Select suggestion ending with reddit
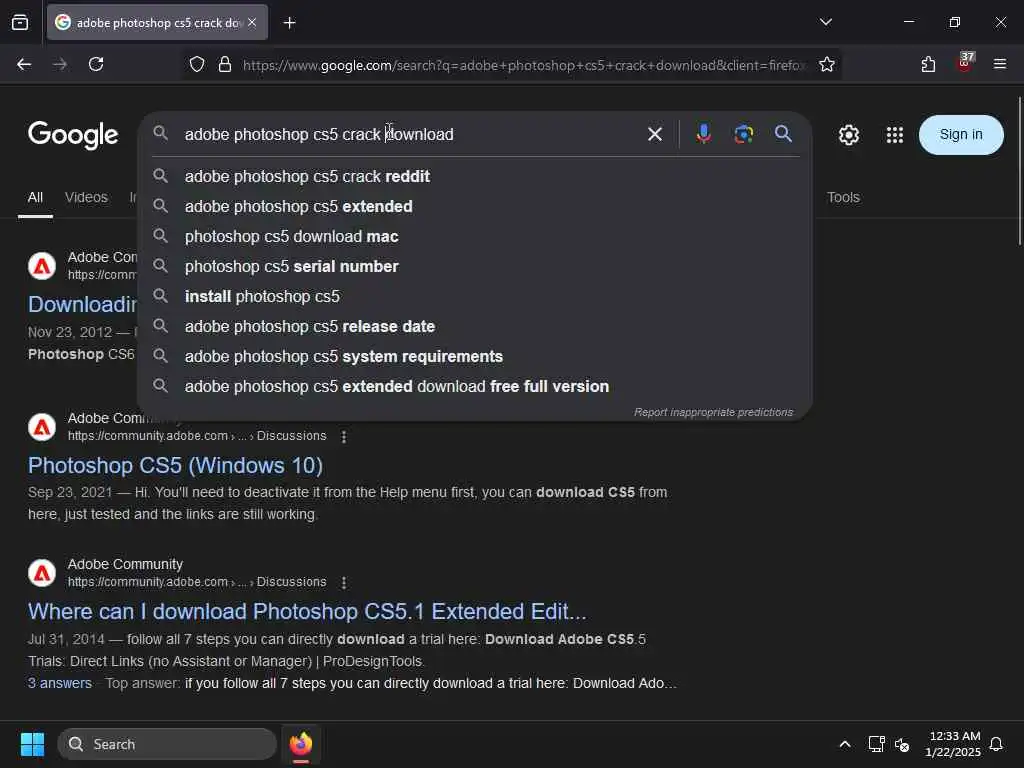 [475, 176]
